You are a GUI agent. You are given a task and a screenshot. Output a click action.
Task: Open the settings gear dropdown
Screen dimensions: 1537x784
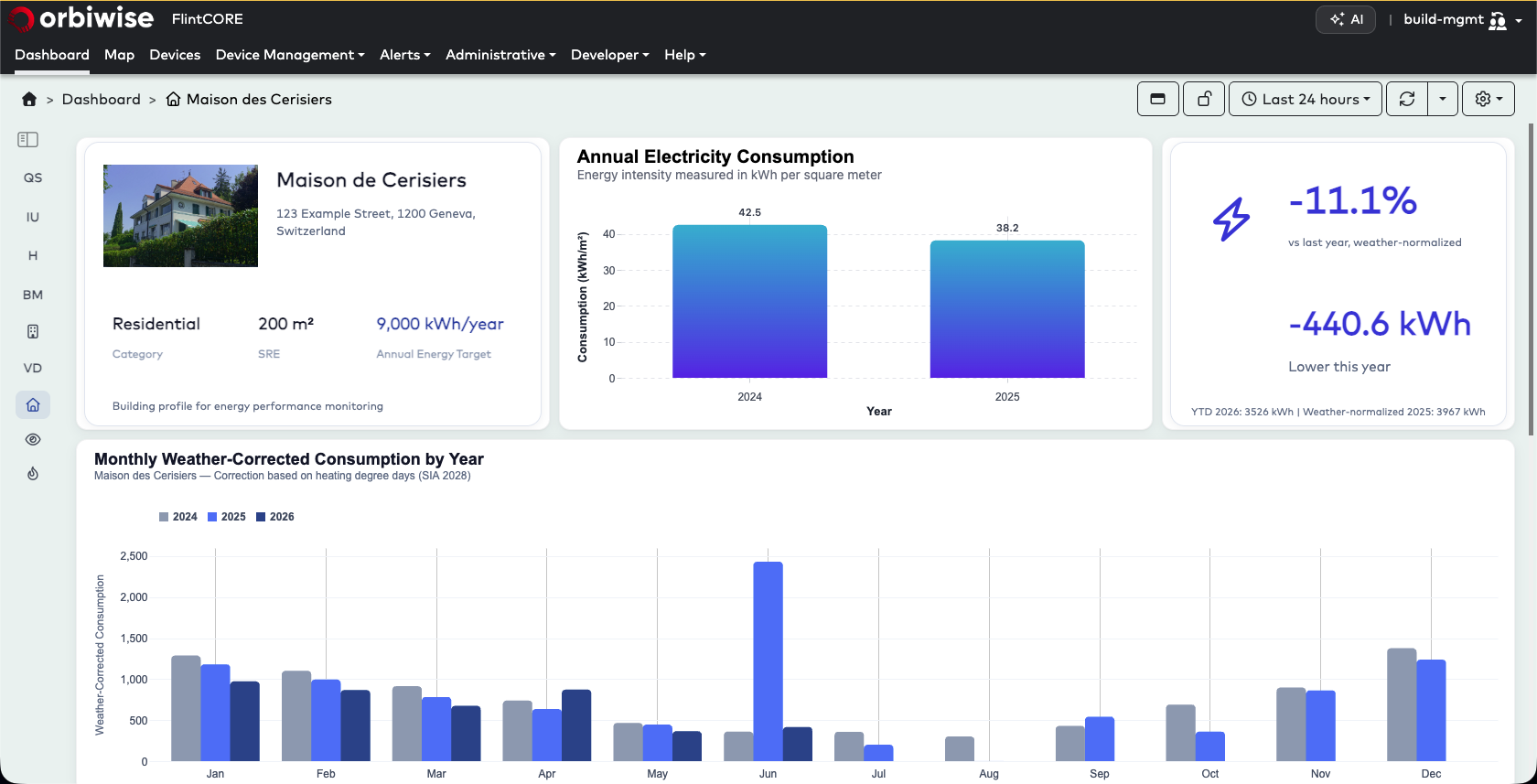click(x=1489, y=99)
